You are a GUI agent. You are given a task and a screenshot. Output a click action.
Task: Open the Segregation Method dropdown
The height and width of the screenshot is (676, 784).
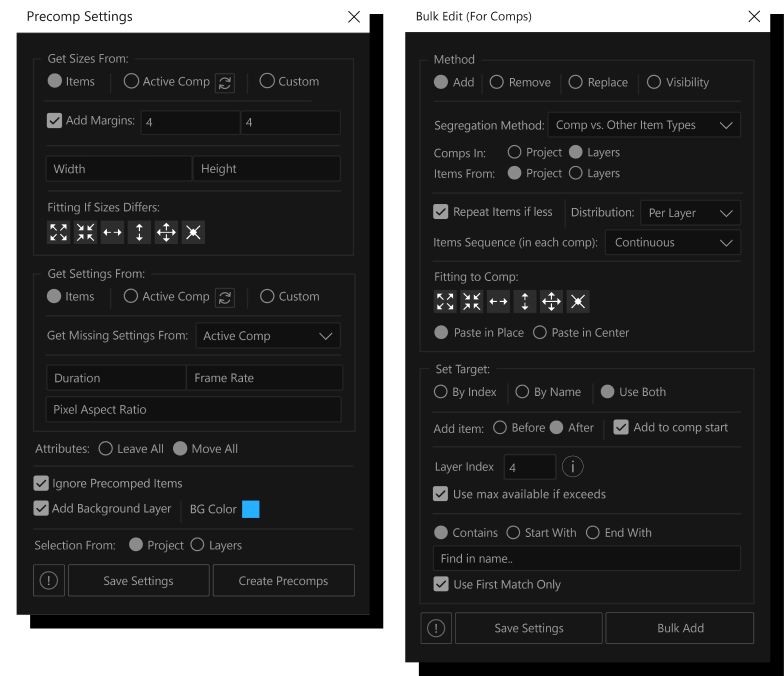pos(644,125)
